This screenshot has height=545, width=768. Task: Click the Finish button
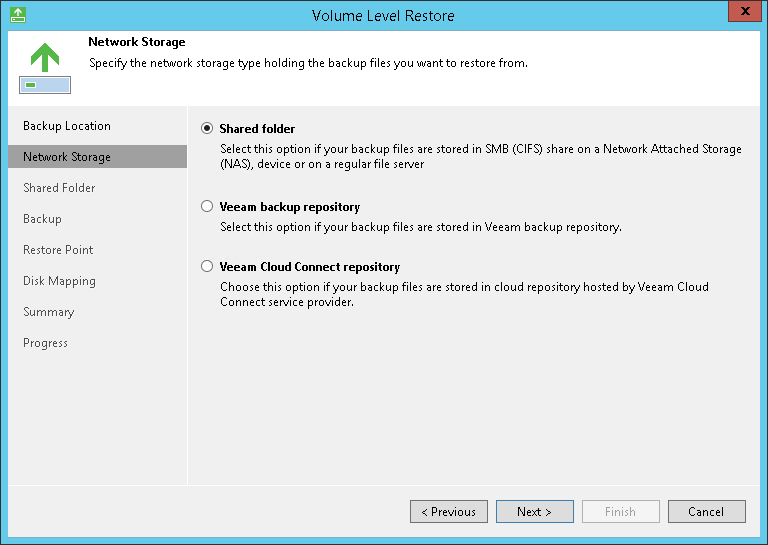point(620,512)
